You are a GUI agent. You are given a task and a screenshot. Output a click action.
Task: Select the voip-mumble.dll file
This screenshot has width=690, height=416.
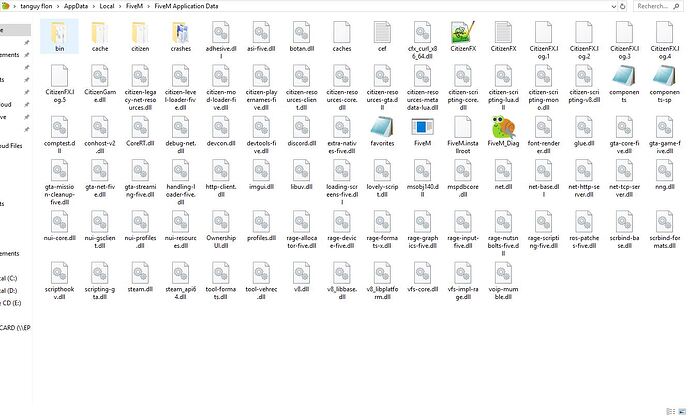503,281
